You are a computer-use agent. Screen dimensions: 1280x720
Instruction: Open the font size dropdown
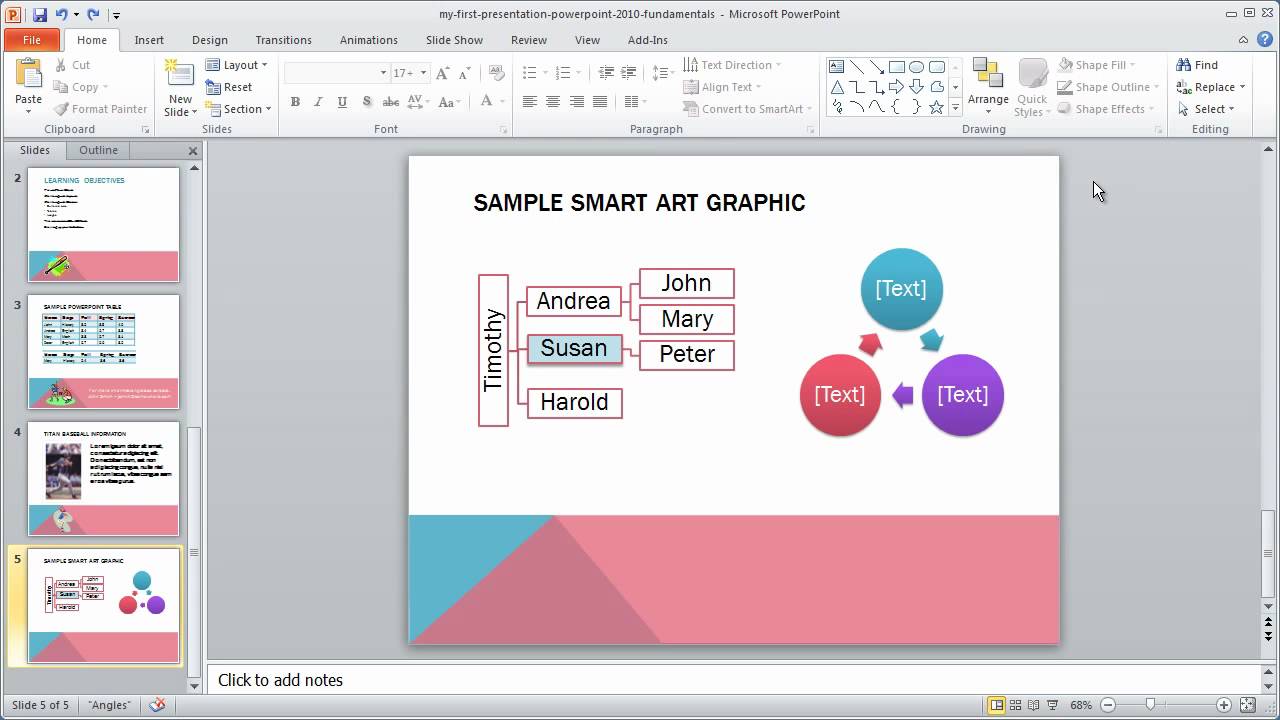point(424,73)
